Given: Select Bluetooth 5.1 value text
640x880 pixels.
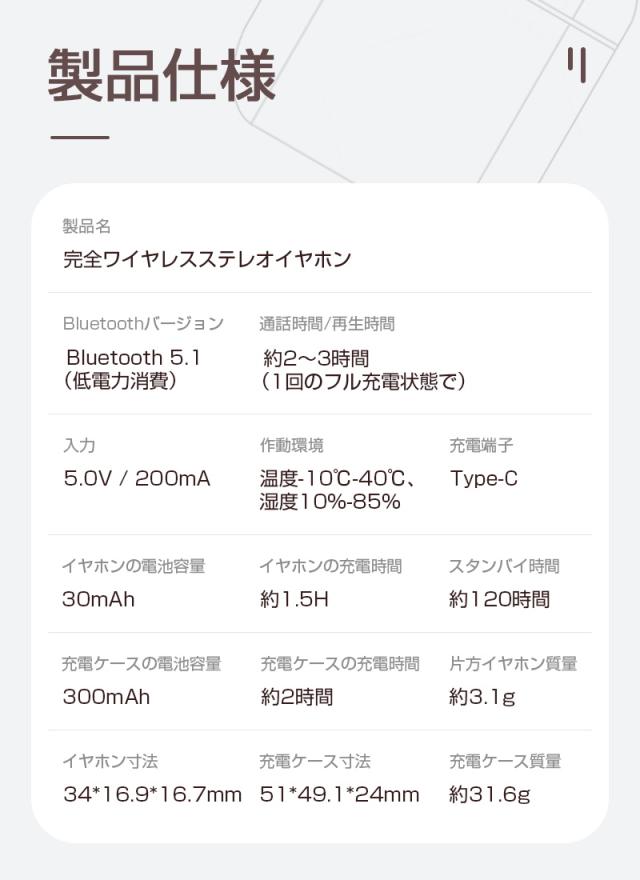Looking at the screenshot, I should click(x=134, y=357).
